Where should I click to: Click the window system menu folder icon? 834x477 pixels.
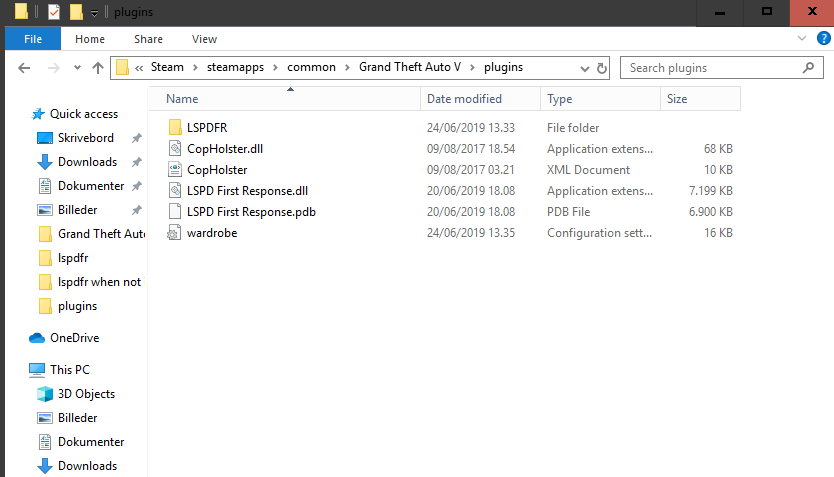(x=21, y=11)
